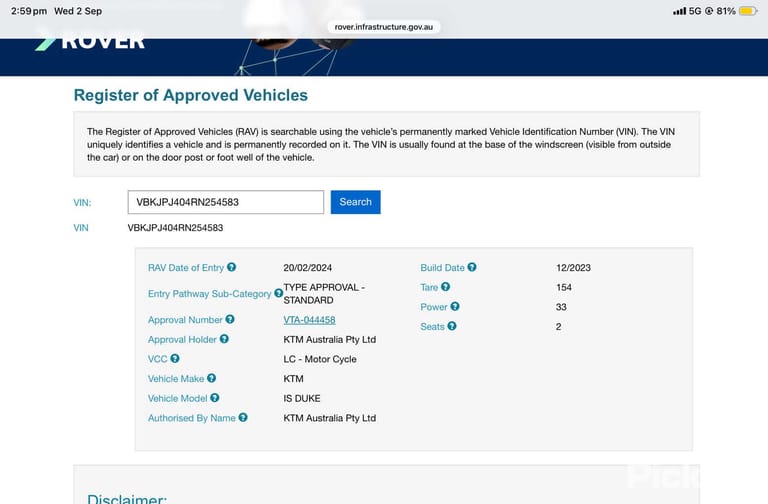Screen dimensions: 768x504
Task: Select Build Date value 12/2023
Action: [574, 268]
